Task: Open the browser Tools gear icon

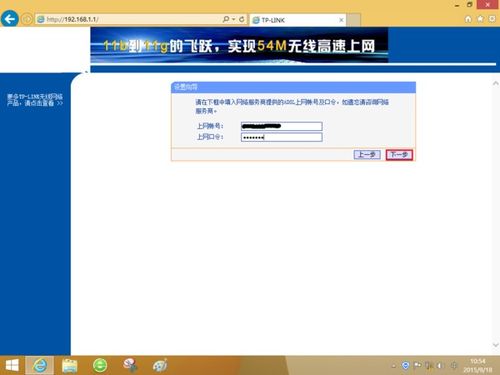Action: pos(492,19)
